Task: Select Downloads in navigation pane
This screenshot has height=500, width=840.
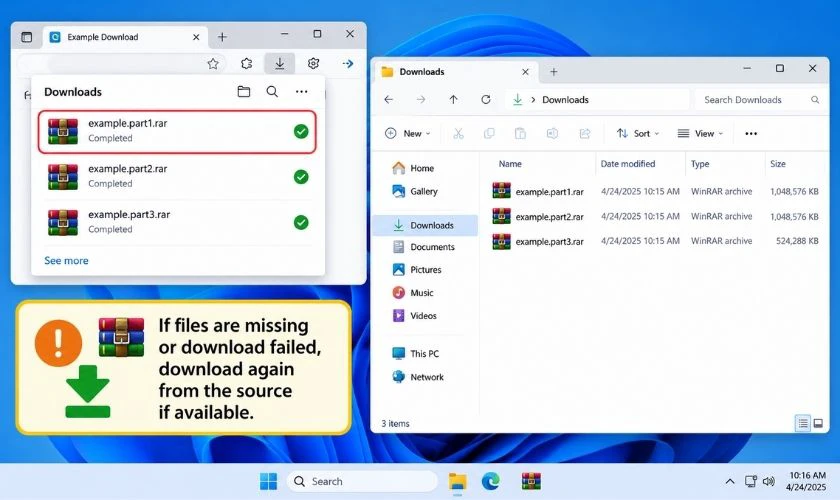Action: 425,226
